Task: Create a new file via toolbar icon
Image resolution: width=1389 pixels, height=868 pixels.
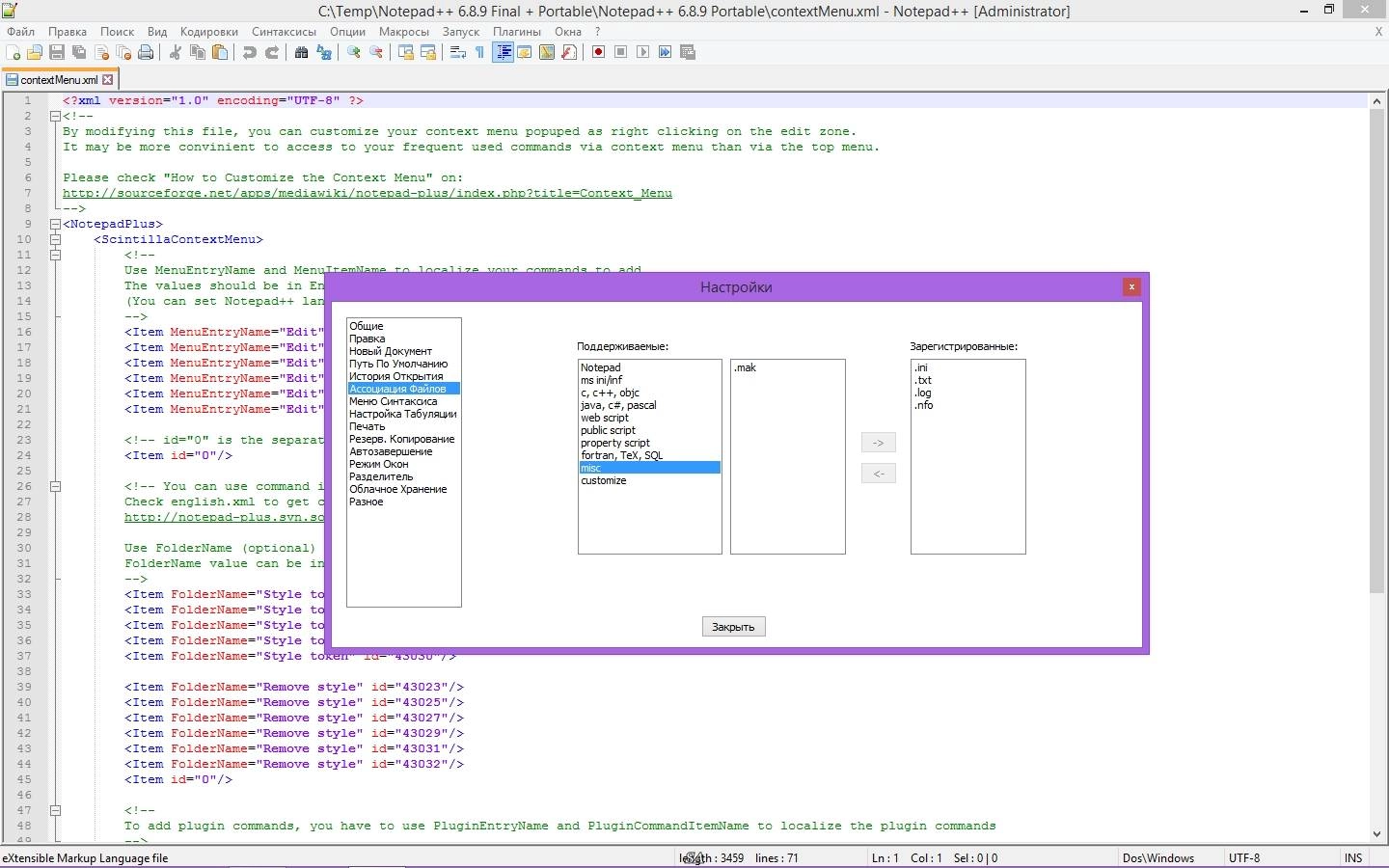Action: [x=14, y=52]
